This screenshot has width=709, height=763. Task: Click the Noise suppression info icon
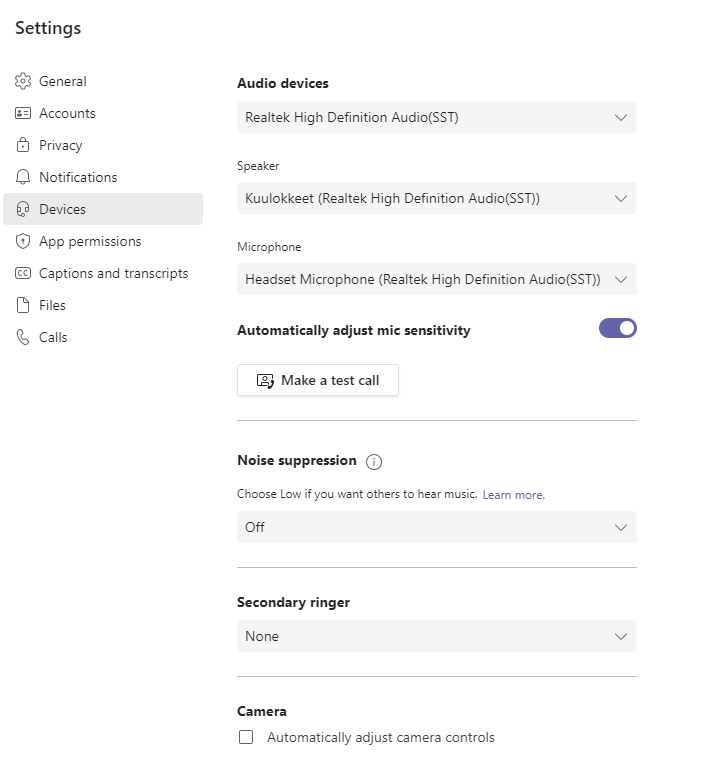[x=374, y=462]
